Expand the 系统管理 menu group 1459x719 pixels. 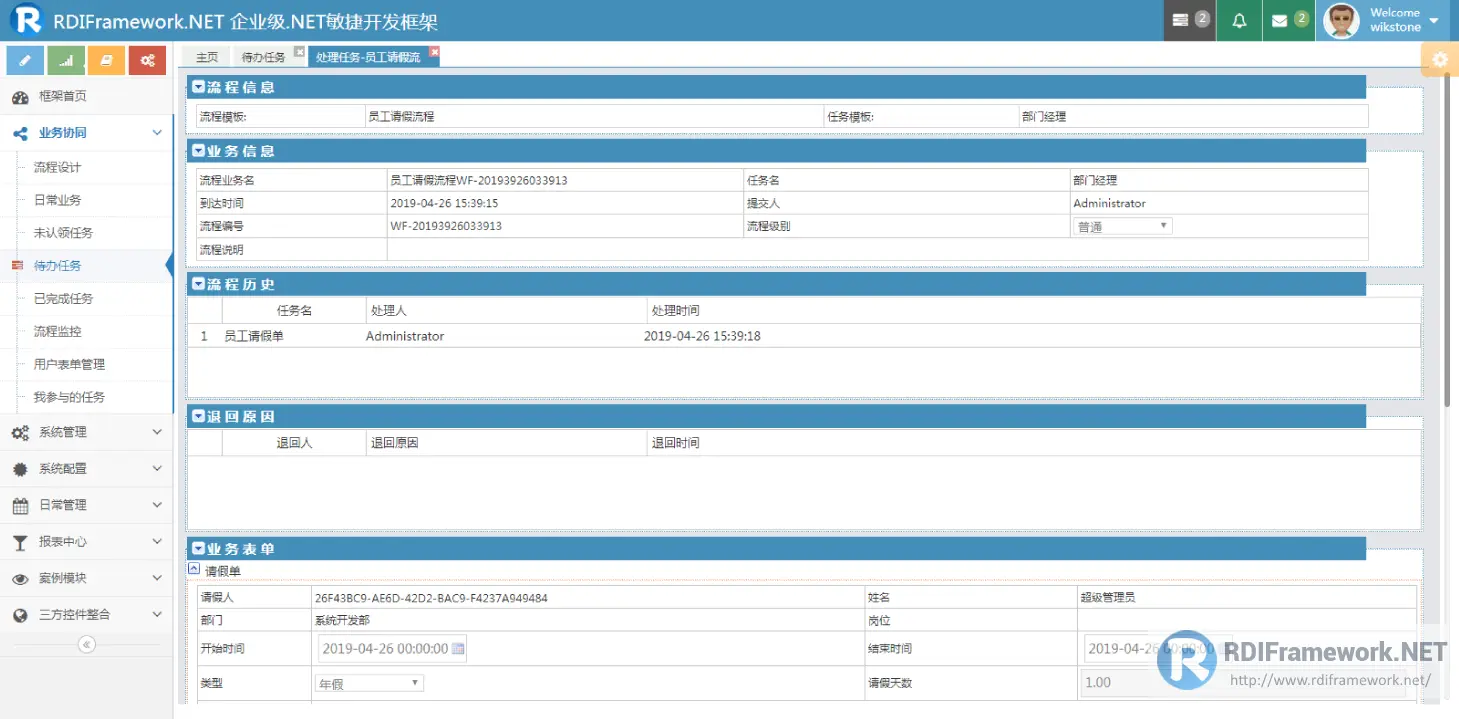coord(157,433)
